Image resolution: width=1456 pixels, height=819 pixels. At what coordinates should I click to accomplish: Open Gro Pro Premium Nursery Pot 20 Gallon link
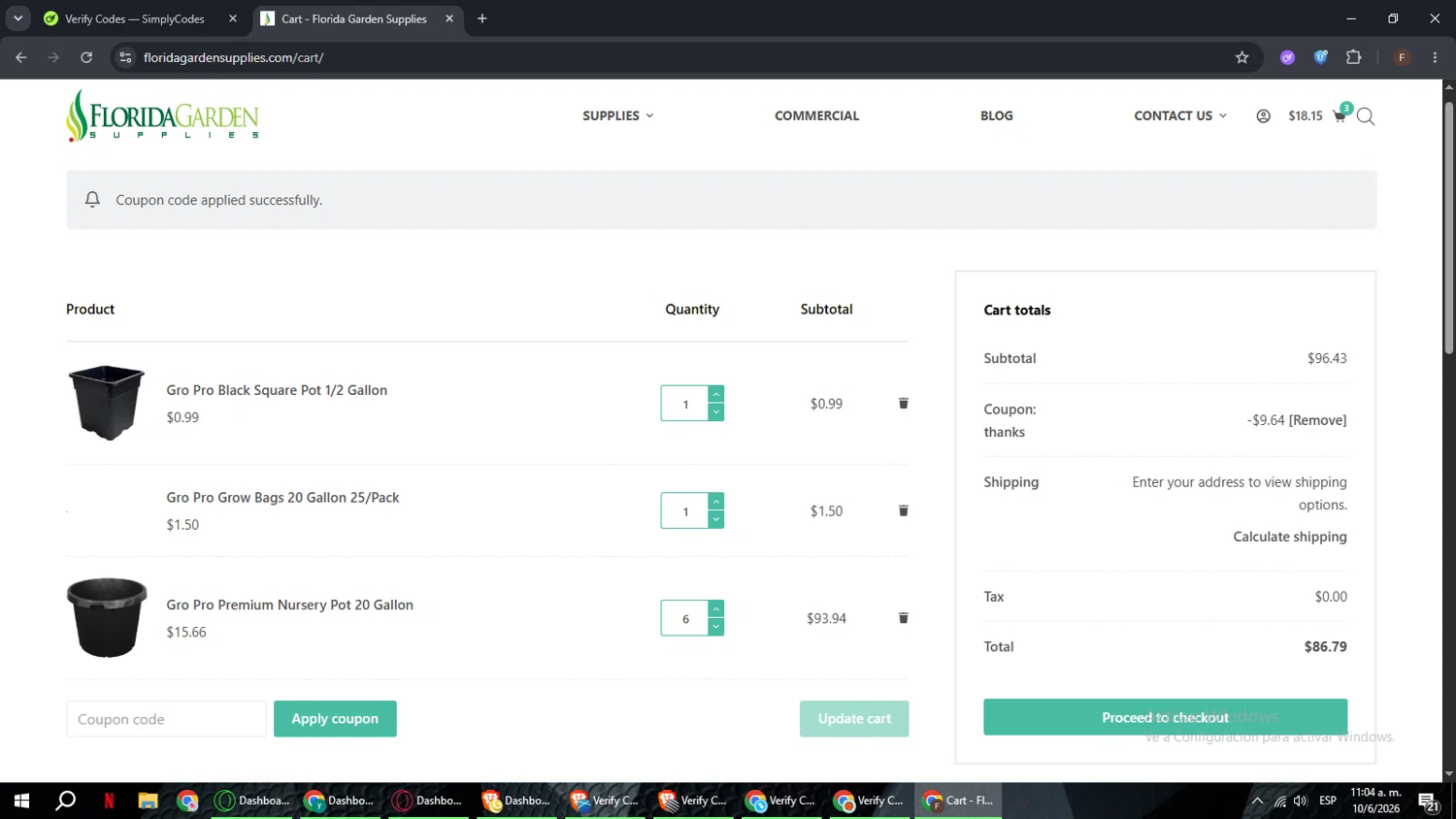tap(289, 605)
